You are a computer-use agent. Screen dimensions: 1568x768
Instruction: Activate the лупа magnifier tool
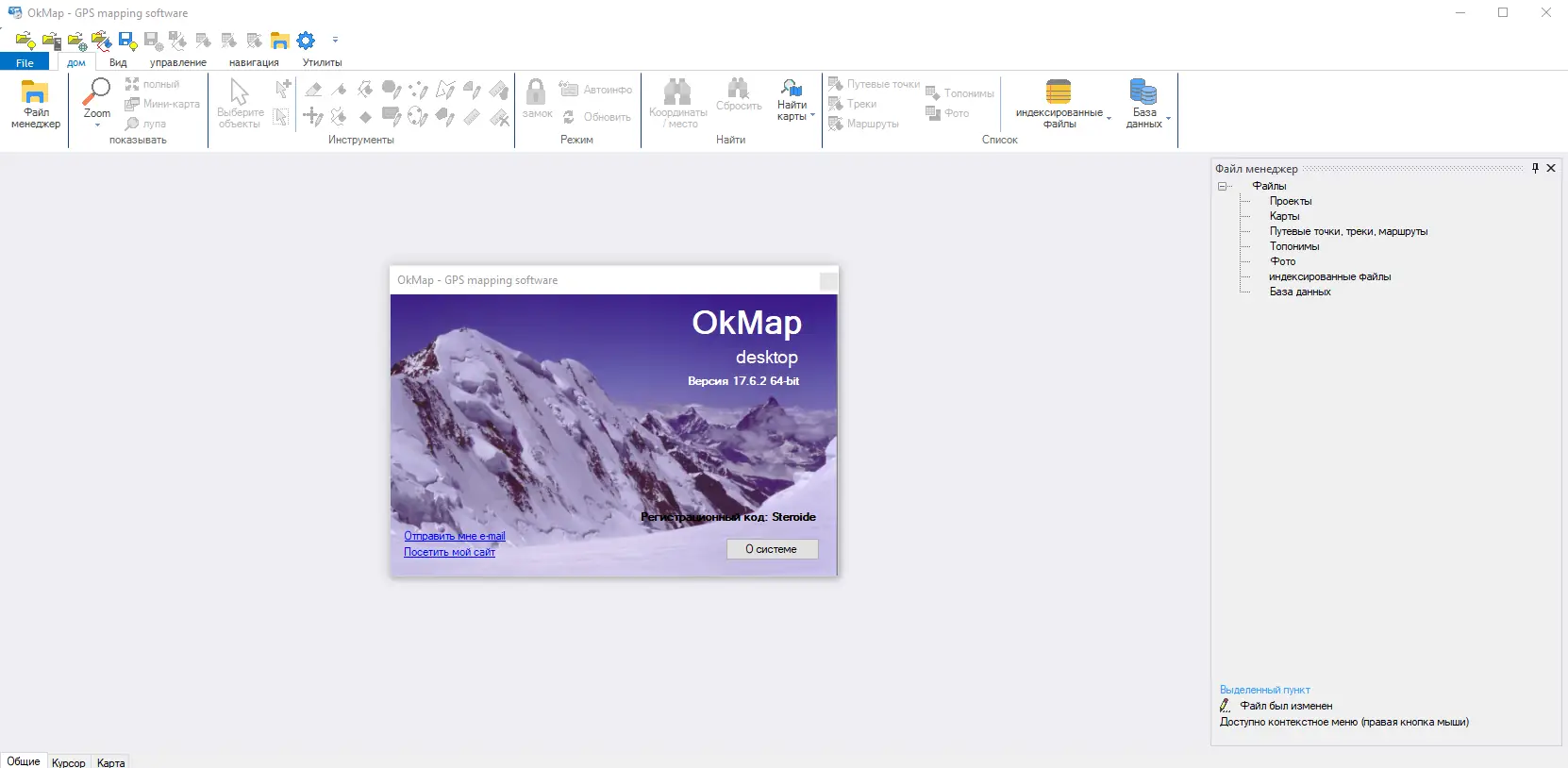click(x=145, y=124)
